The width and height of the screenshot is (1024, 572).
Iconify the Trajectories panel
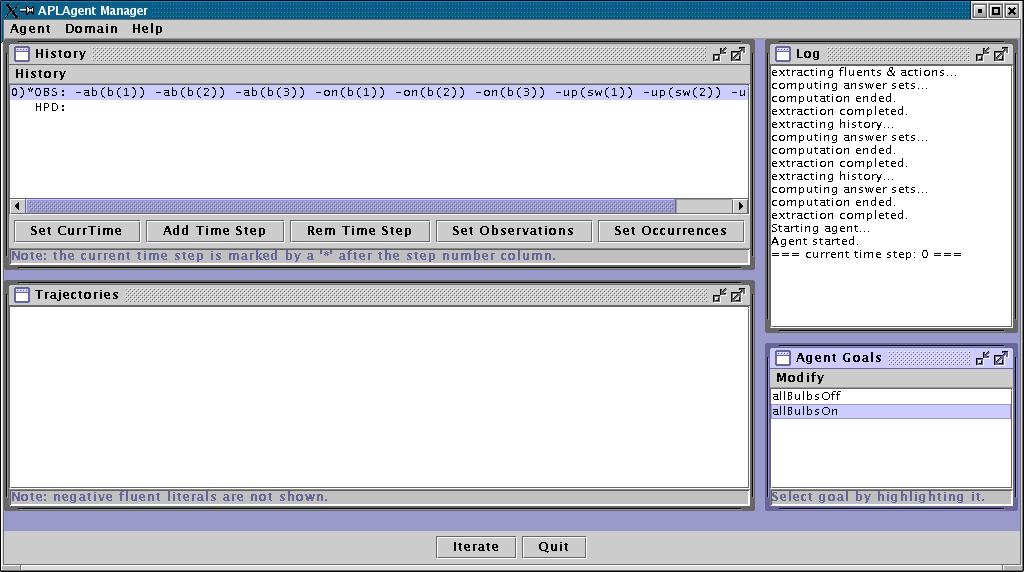719,295
